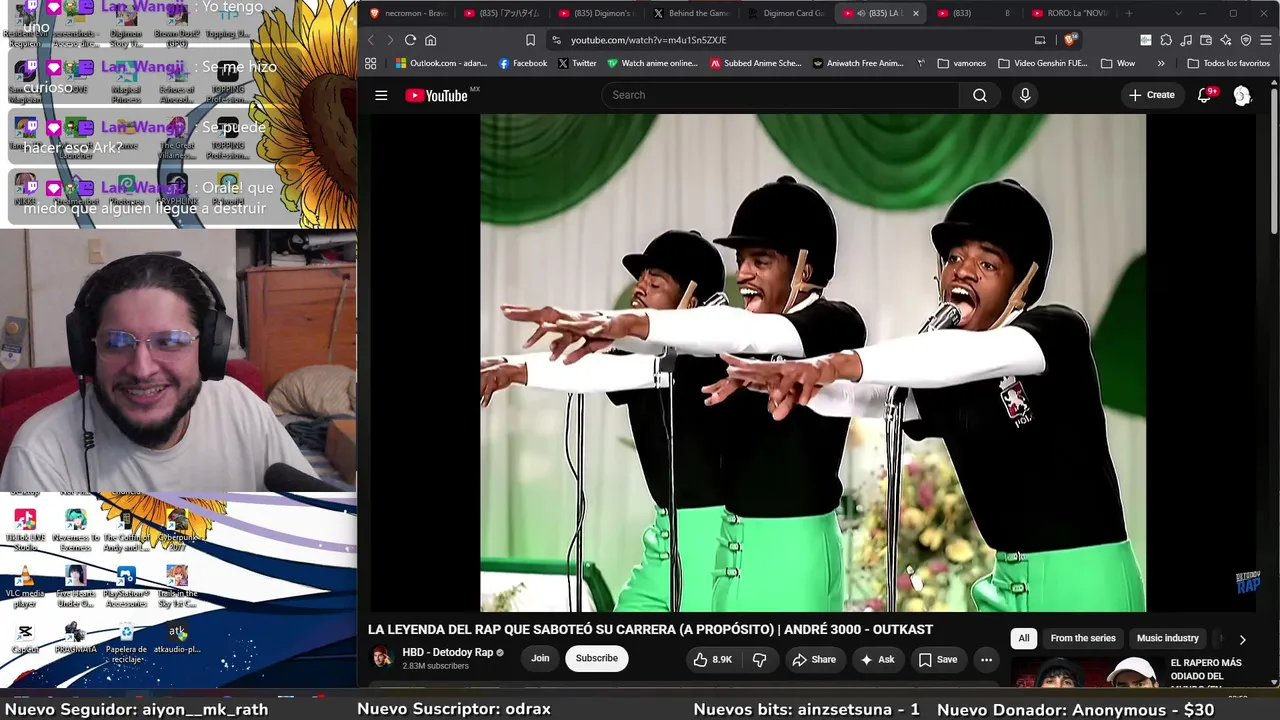This screenshot has height=720, width=1280.
Task: Open the "Wow" bookmarks folder
Action: point(1117,63)
